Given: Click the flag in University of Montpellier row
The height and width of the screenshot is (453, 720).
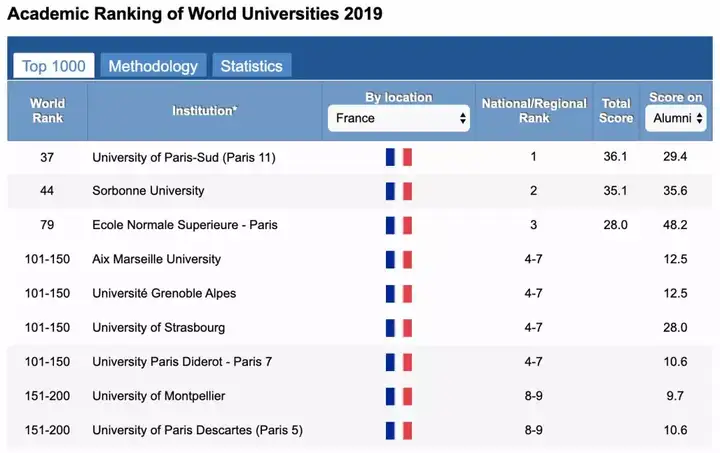Looking at the screenshot, I should pos(398,396).
